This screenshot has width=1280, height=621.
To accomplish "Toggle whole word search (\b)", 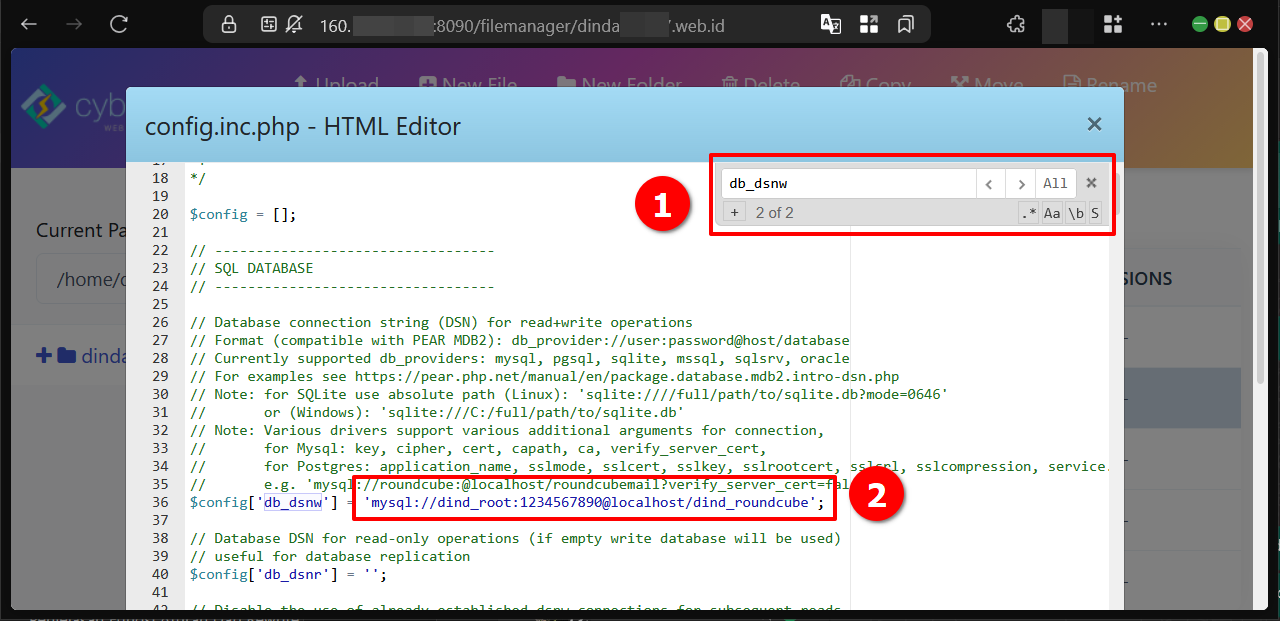I will 1075,213.
